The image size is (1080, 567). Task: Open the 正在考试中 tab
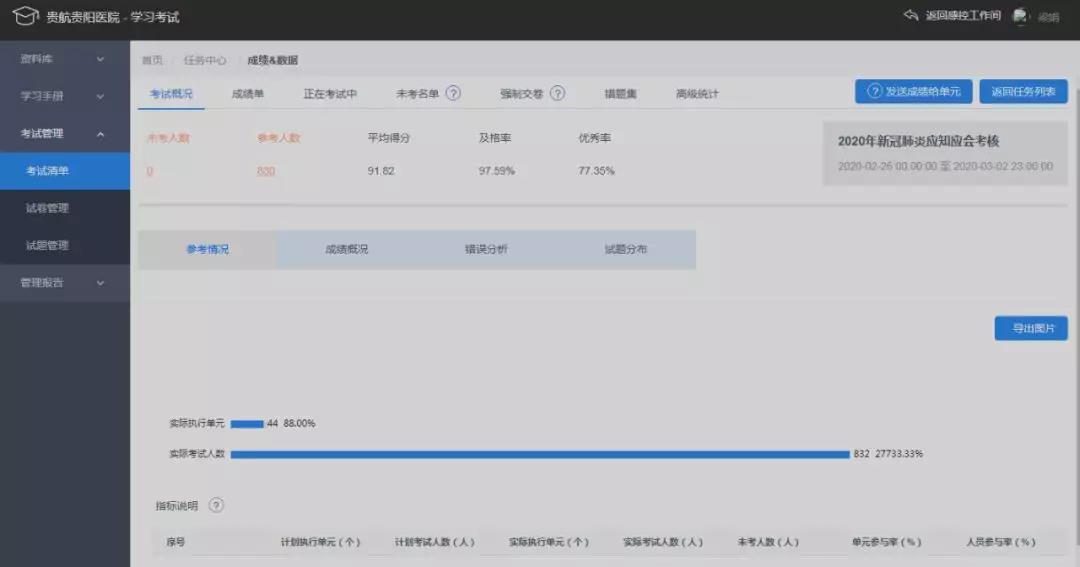330,94
